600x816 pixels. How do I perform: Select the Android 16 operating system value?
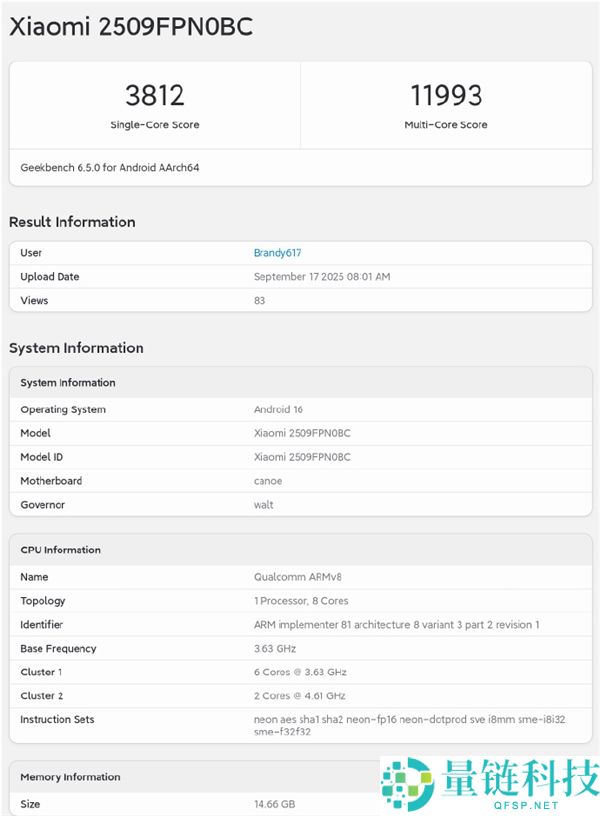coord(278,410)
